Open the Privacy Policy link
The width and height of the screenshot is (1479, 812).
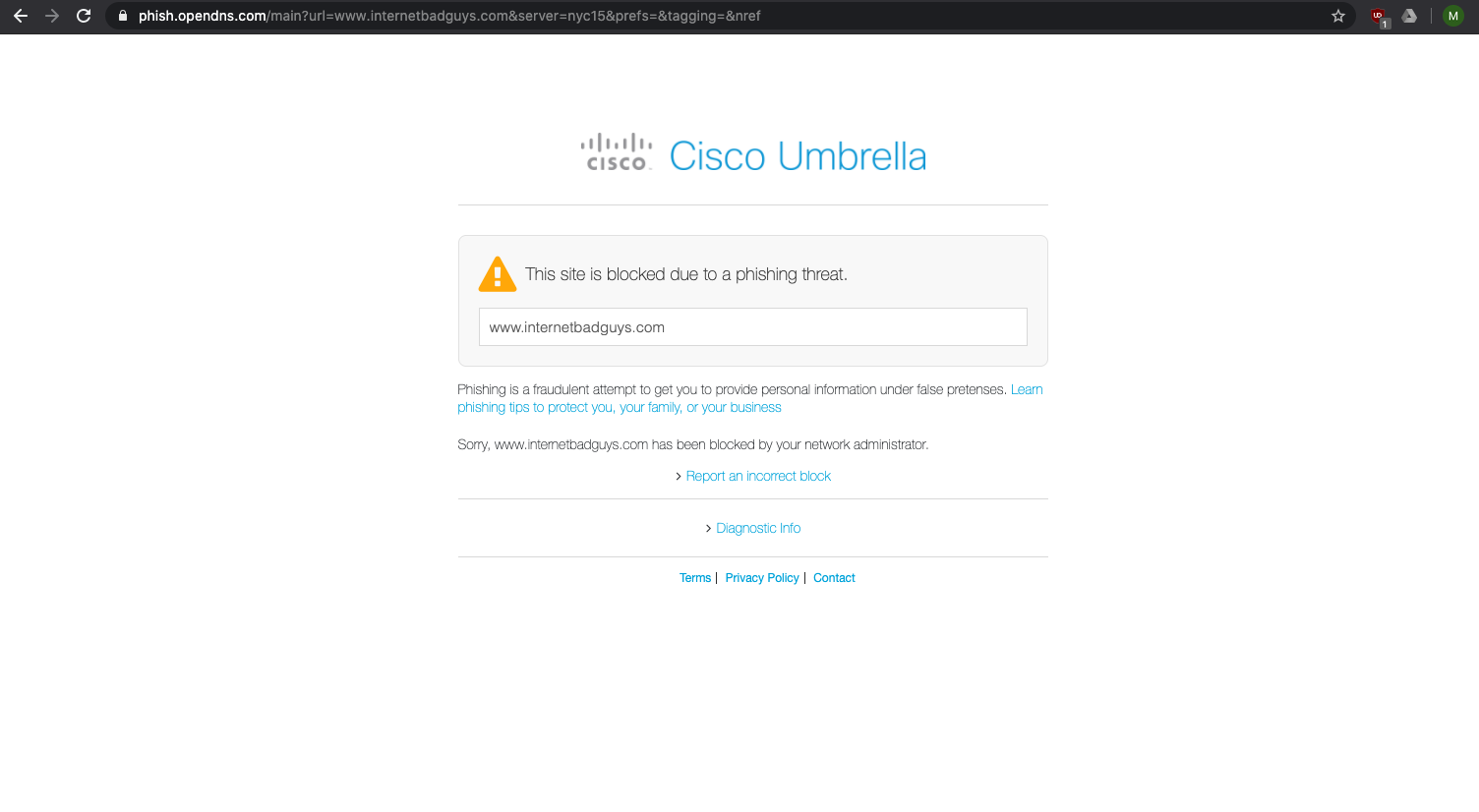[x=762, y=578]
